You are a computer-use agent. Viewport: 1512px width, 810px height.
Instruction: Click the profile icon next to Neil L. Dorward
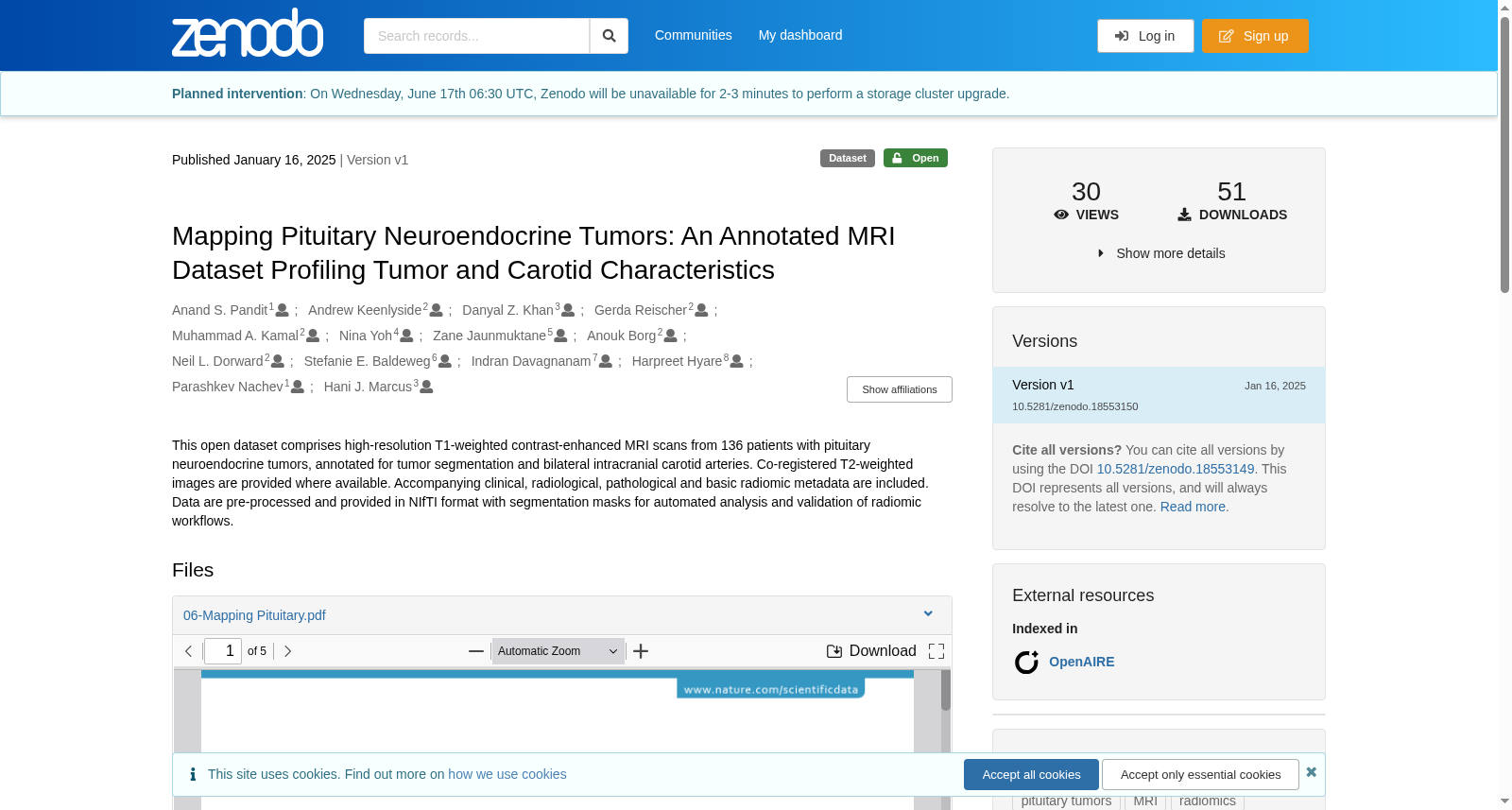278,361
